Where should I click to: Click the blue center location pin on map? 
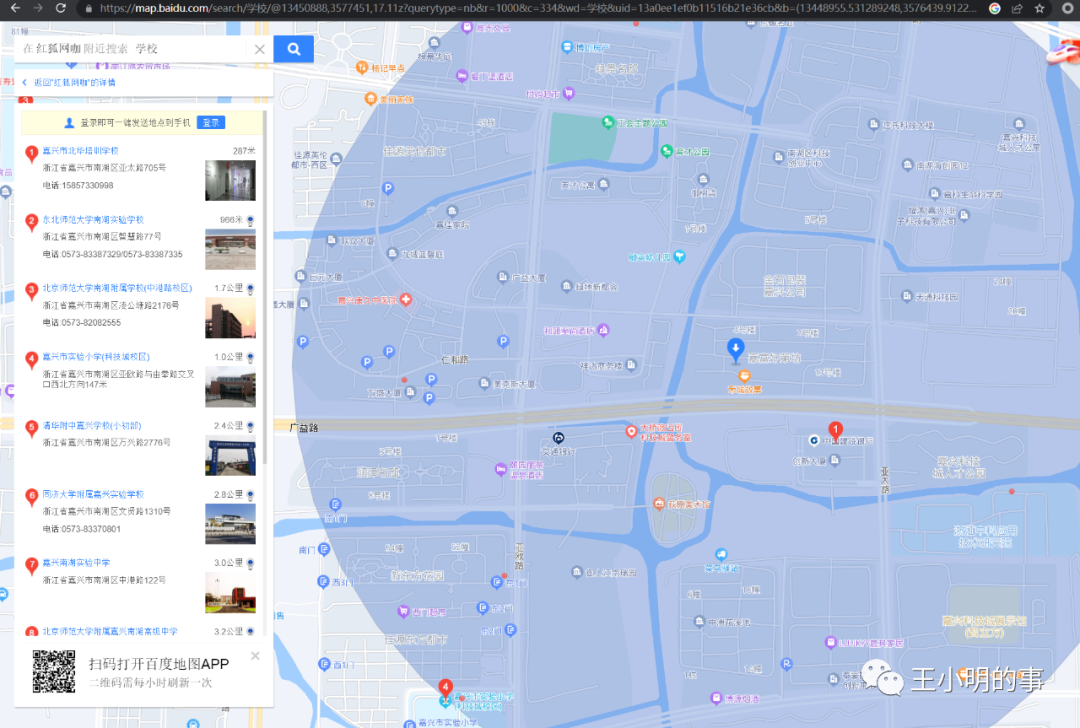click(736, 349)
